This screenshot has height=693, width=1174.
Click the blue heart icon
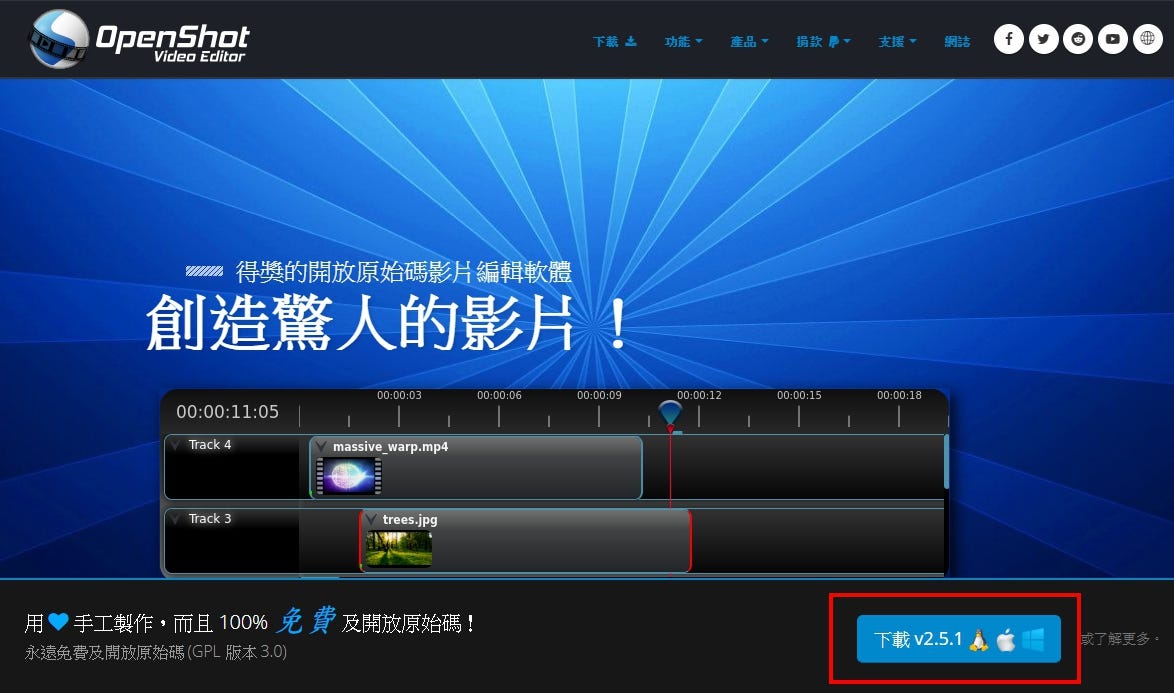[x=58, y=622]
